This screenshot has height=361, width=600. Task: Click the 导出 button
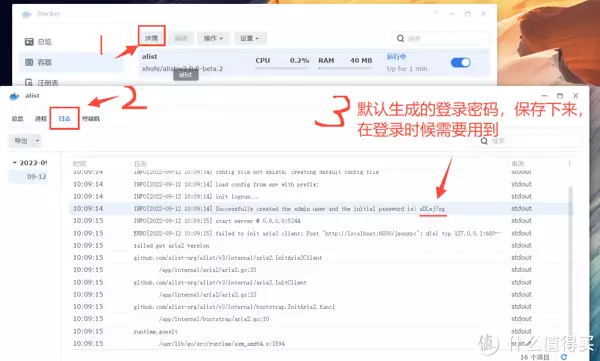click(x=21, y=141)
